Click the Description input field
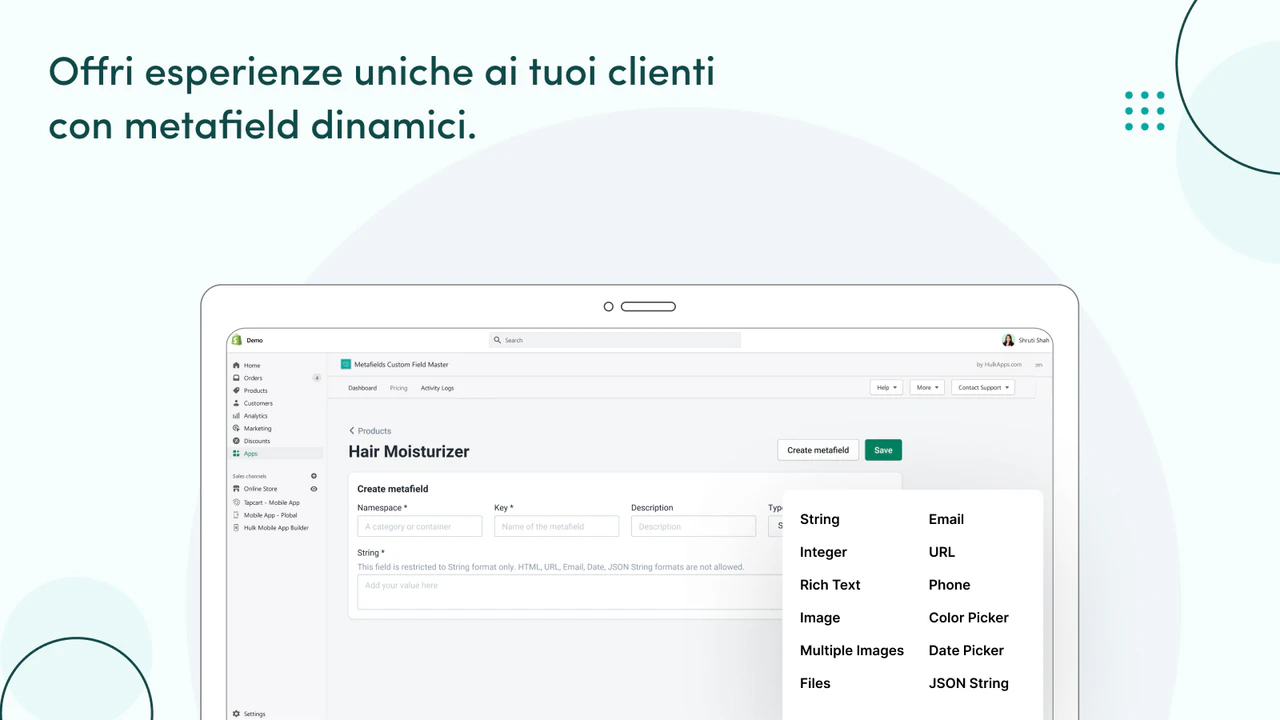The image size is (1280, 720). (x=693, y=526)
